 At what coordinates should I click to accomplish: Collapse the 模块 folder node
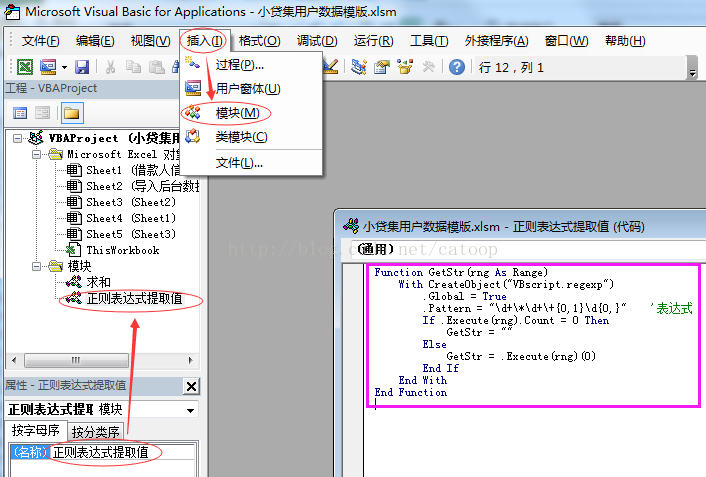(x=36, y=266)
